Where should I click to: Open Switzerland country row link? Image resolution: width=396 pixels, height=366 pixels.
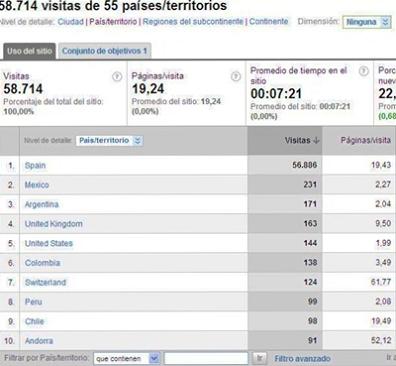45,282
